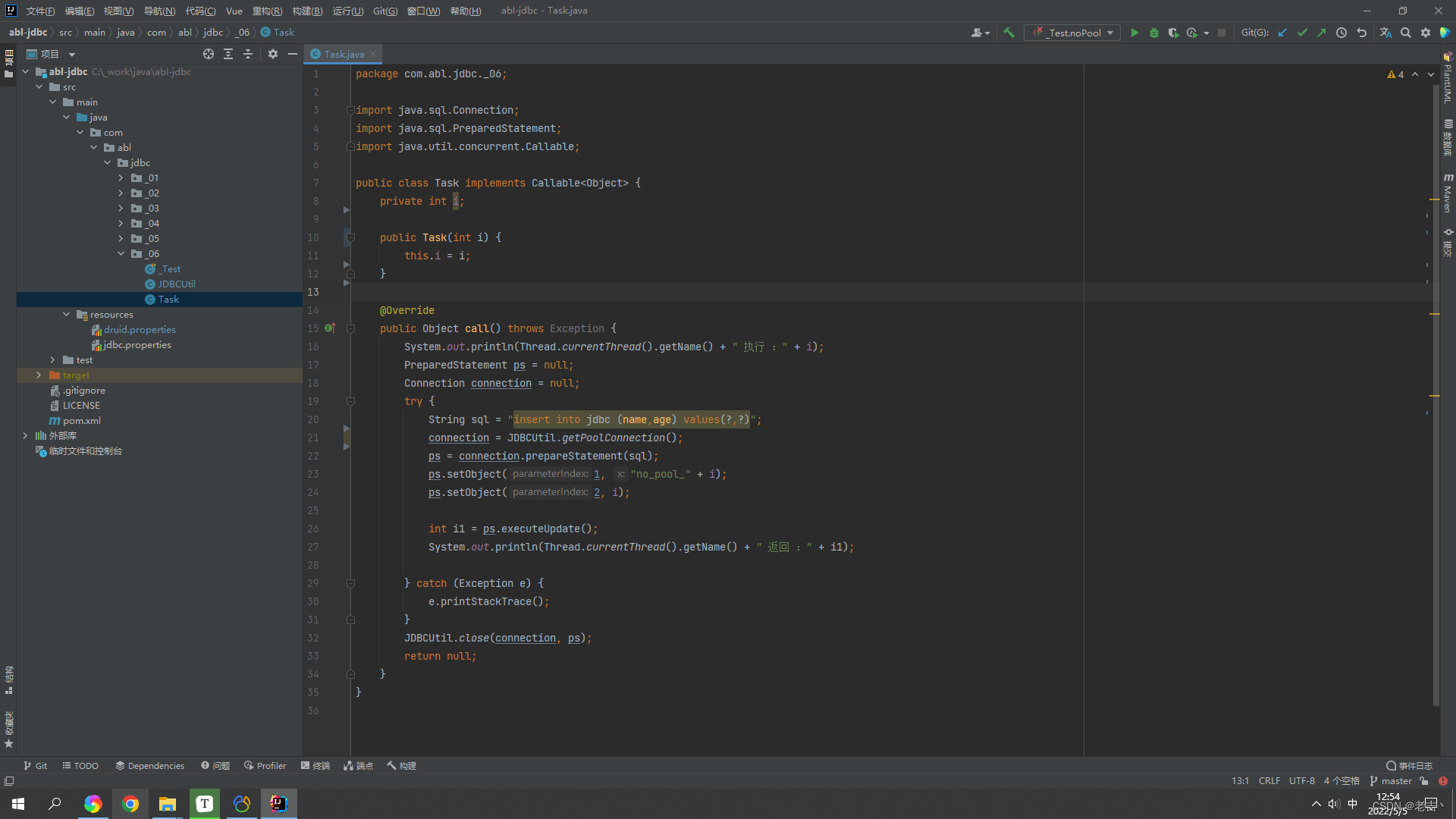Viewport: 1456px width, 819px height.
Task: Open the Git menu
Action: point(385,11)
